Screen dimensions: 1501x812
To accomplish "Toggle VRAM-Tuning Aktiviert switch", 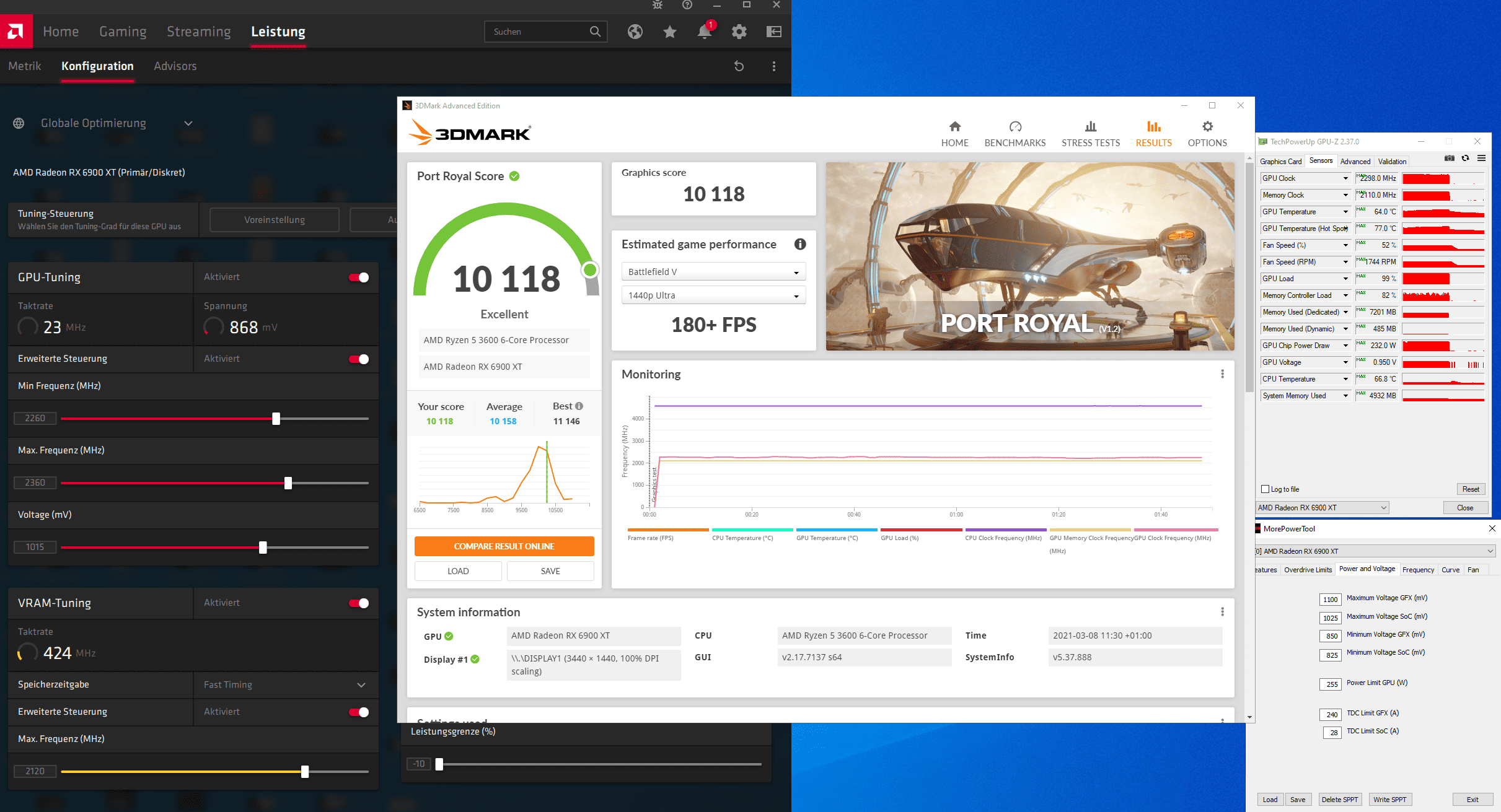I will pos(359,603).
